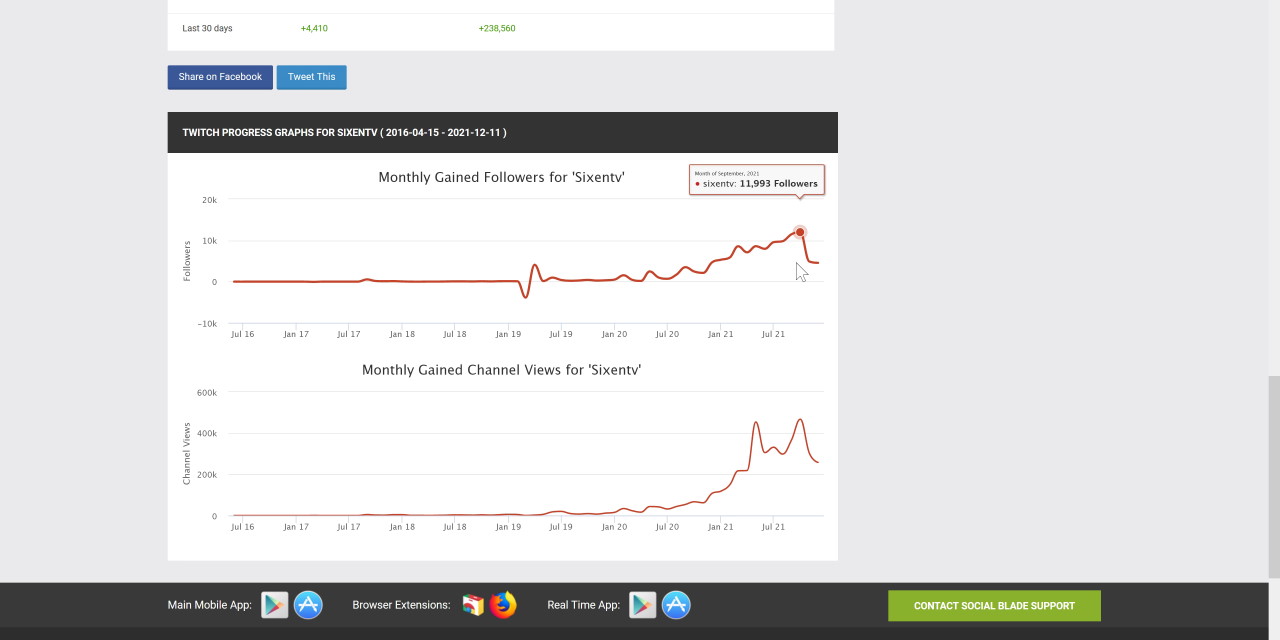Click Jan 21 label on followers chart axis
This screenshot has height=640, width=1280.
click(x=720, y=334)
